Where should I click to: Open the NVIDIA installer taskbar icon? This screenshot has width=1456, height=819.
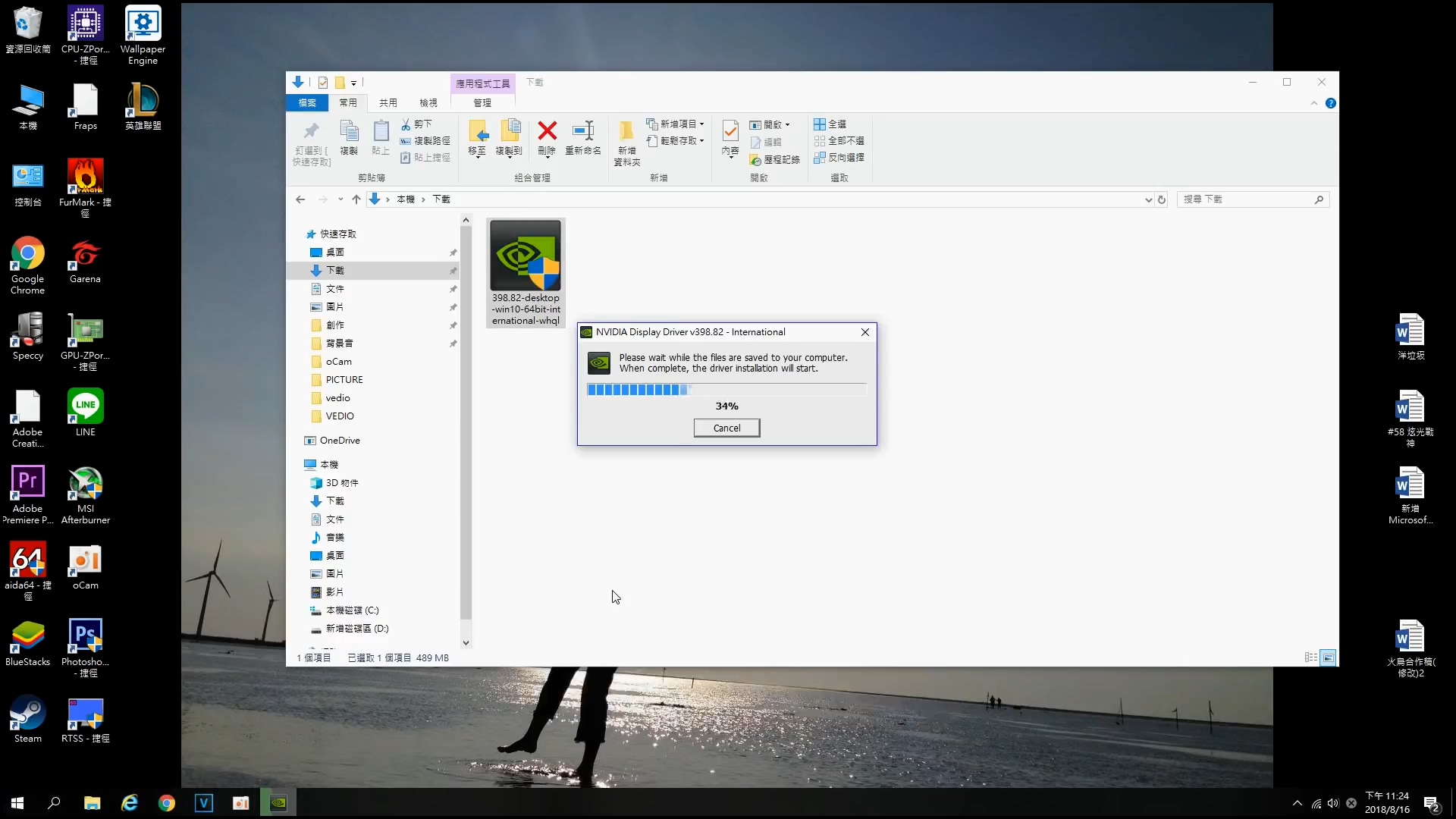tap(278, 803)
